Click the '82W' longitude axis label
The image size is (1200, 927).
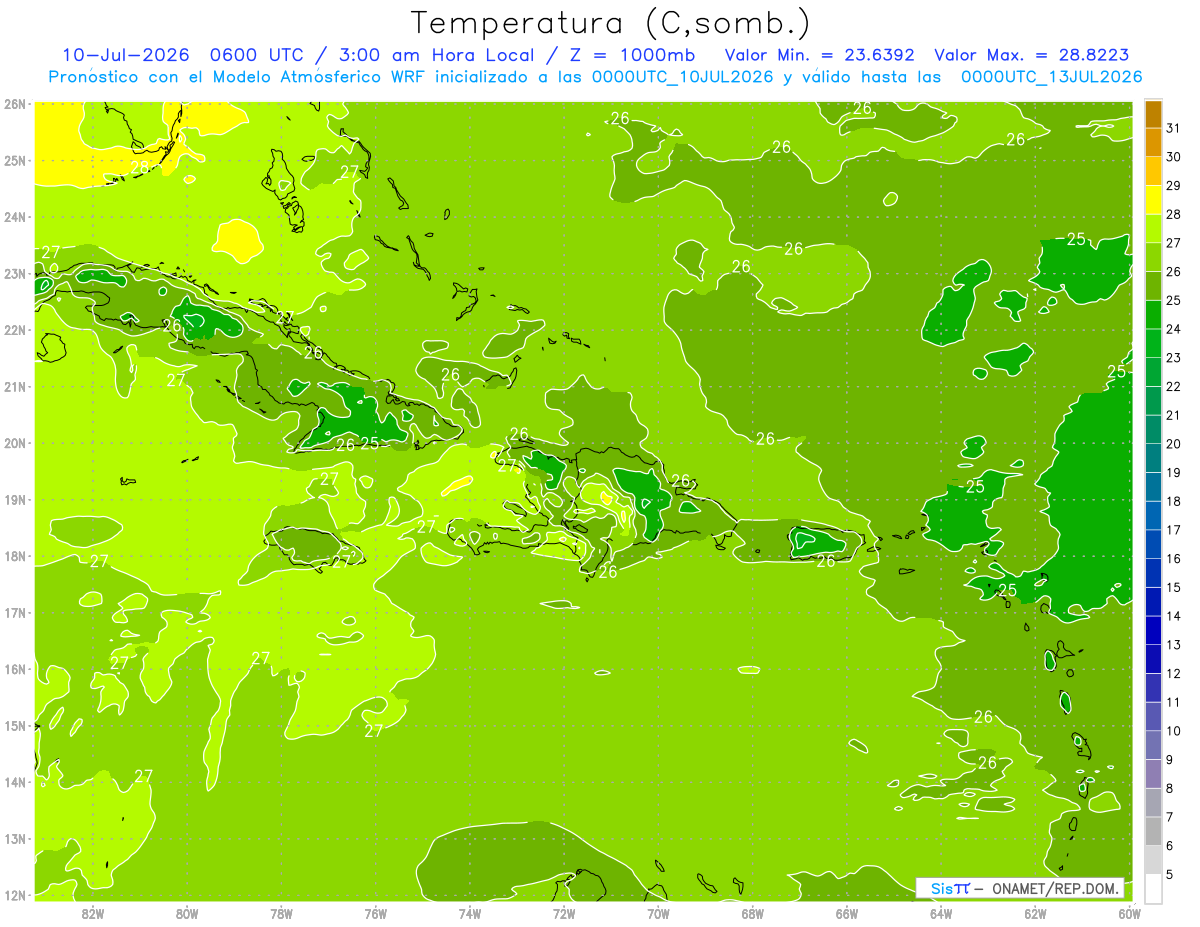tap(93, 913)
